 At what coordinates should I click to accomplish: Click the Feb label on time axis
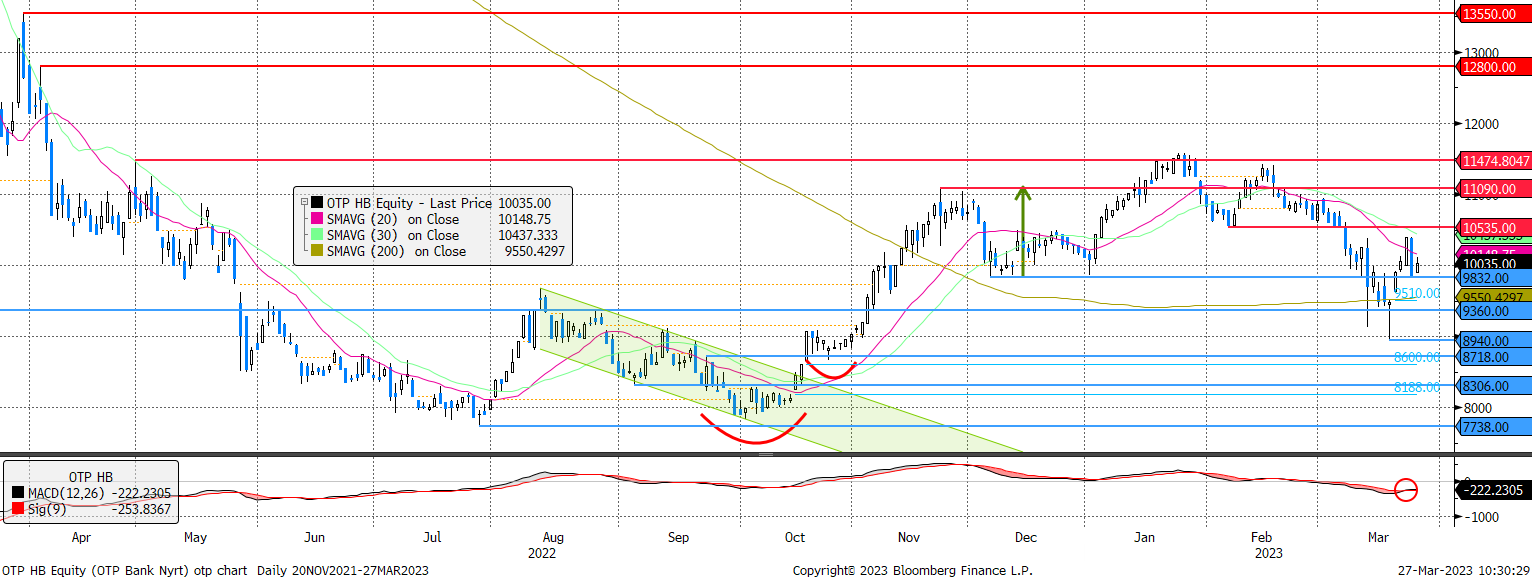tap(1261, 537)
